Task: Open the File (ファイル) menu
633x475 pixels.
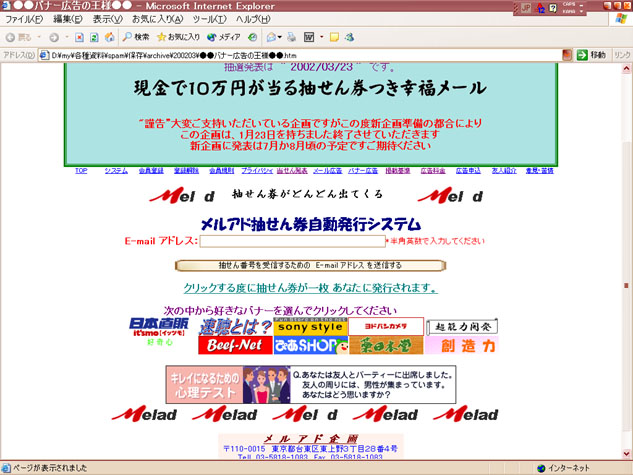Action: (x=24, y=19)
